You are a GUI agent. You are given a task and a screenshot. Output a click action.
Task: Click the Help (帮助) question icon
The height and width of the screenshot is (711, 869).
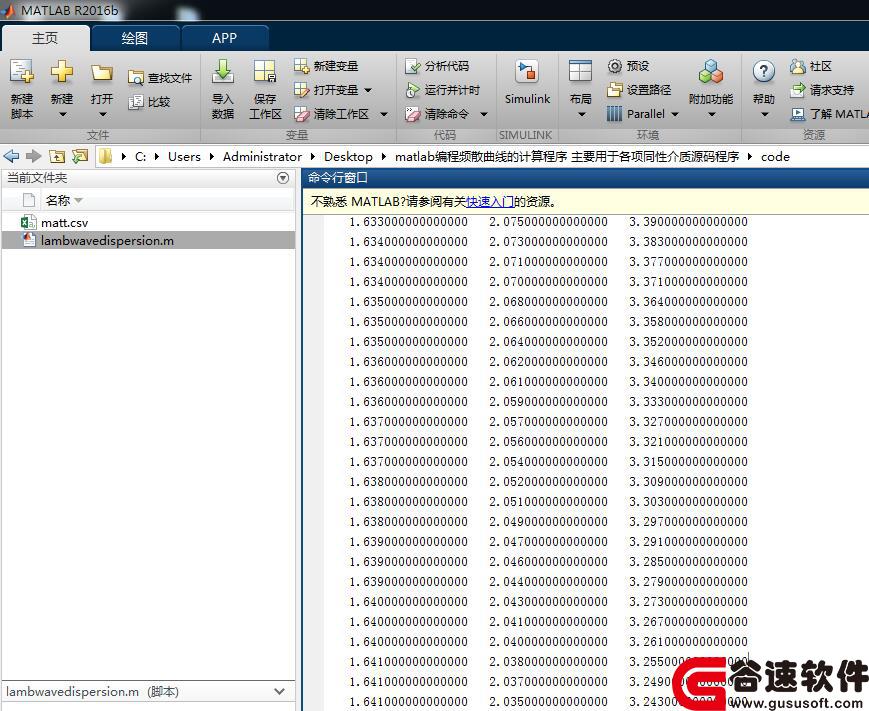[x=764, y=71]
